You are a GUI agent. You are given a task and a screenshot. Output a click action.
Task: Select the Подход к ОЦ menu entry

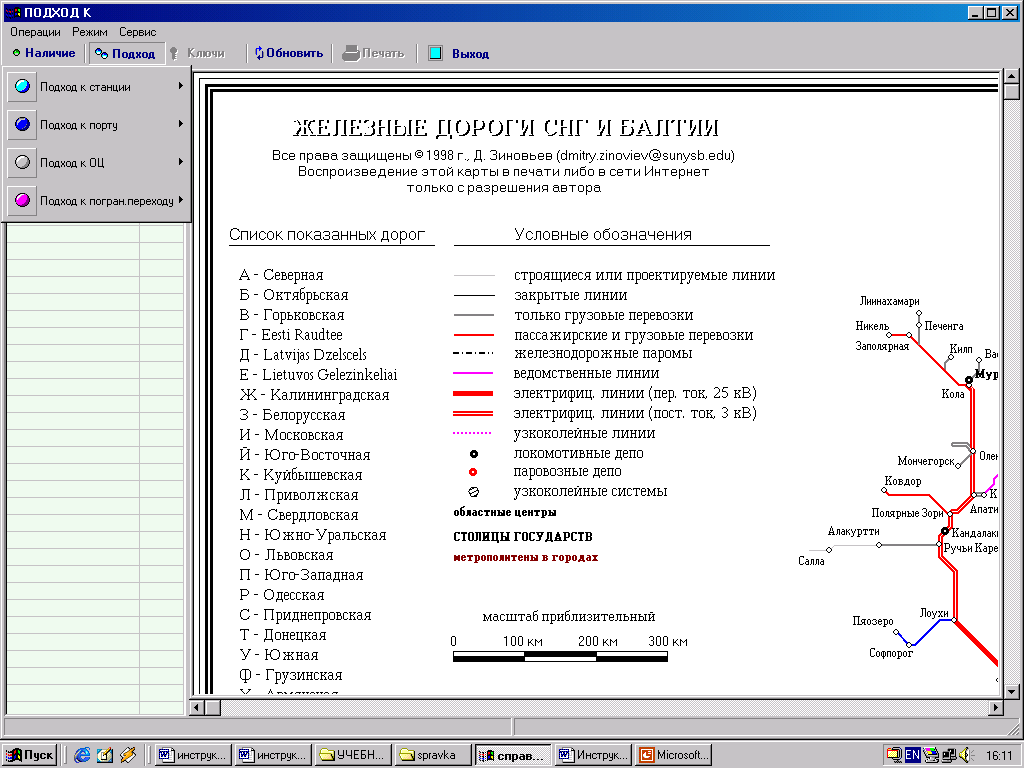(97, 162)
